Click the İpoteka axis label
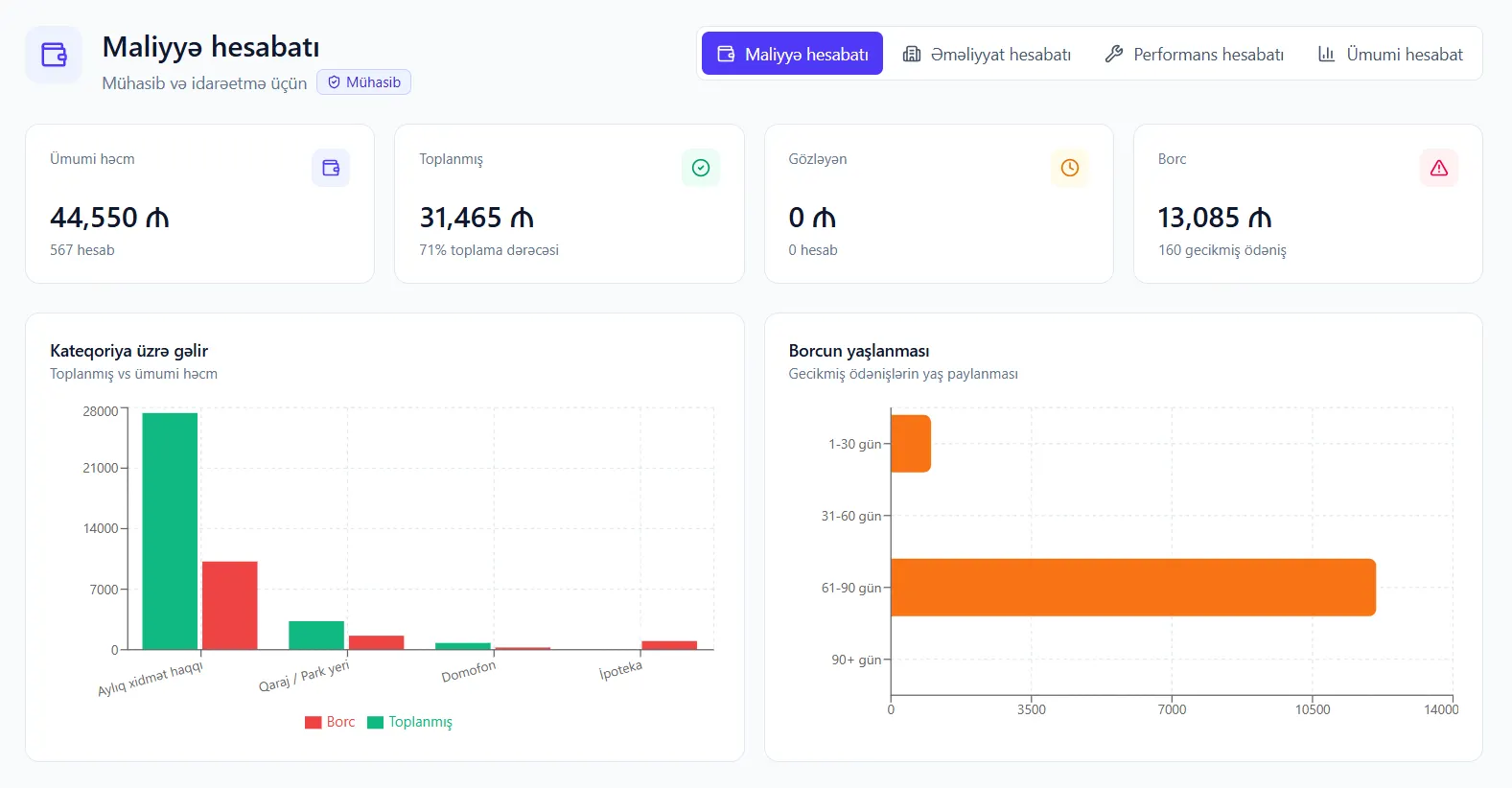1512x788 pixels. click(620, 669)
